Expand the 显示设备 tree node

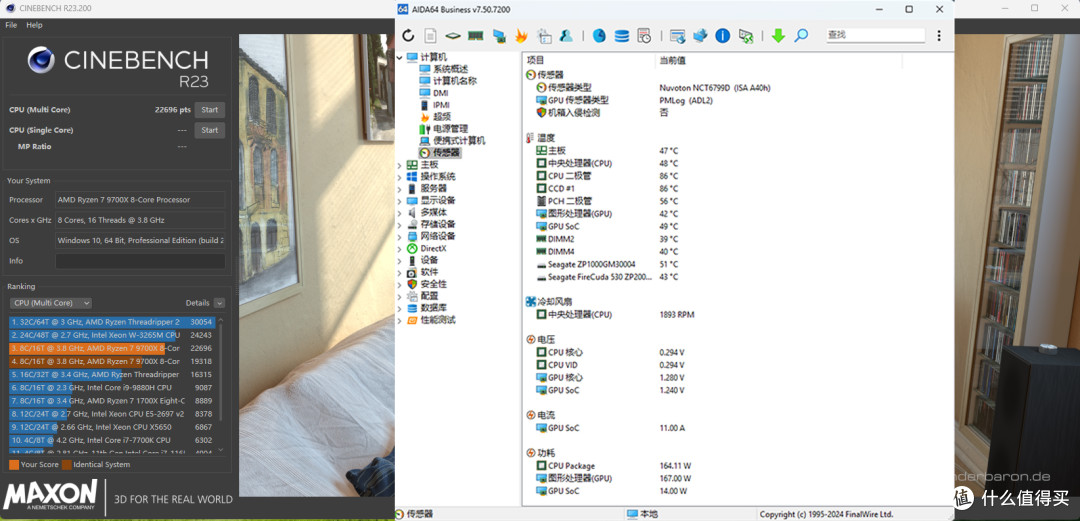(x=399, y=201)
